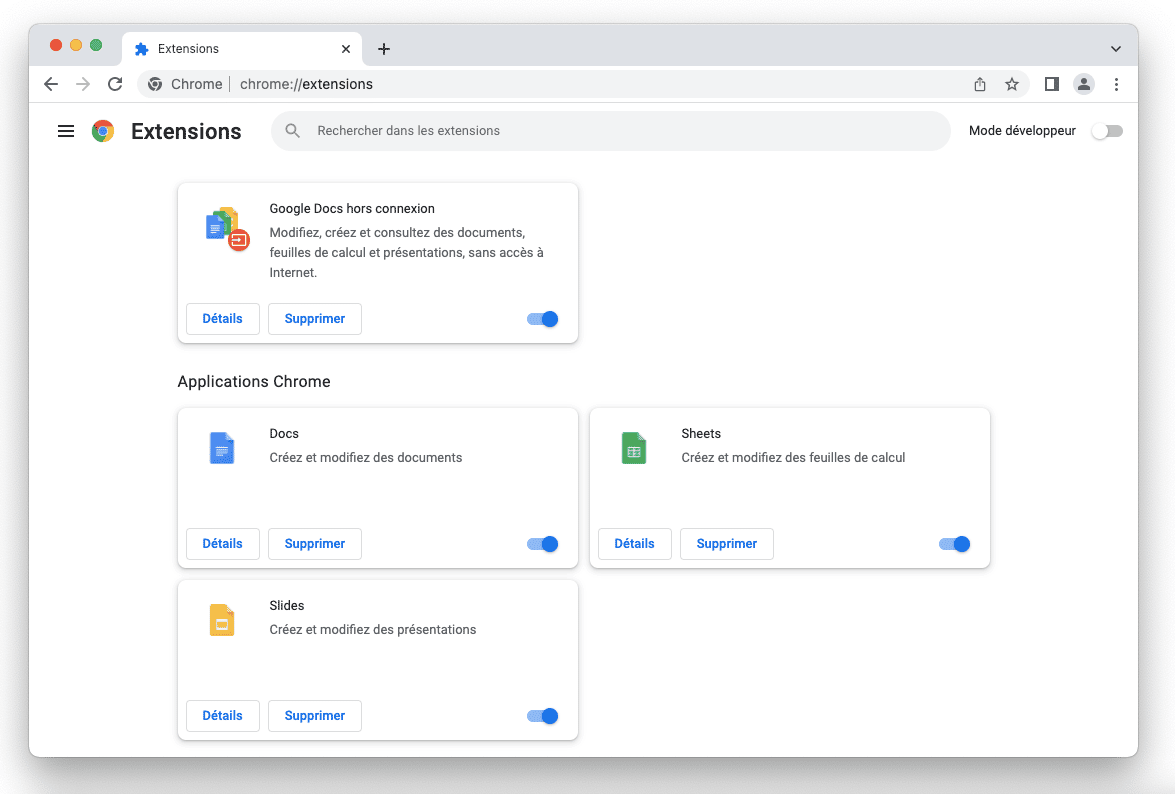Expand the tab search chevron
1175x794 pixels.
1116,49
